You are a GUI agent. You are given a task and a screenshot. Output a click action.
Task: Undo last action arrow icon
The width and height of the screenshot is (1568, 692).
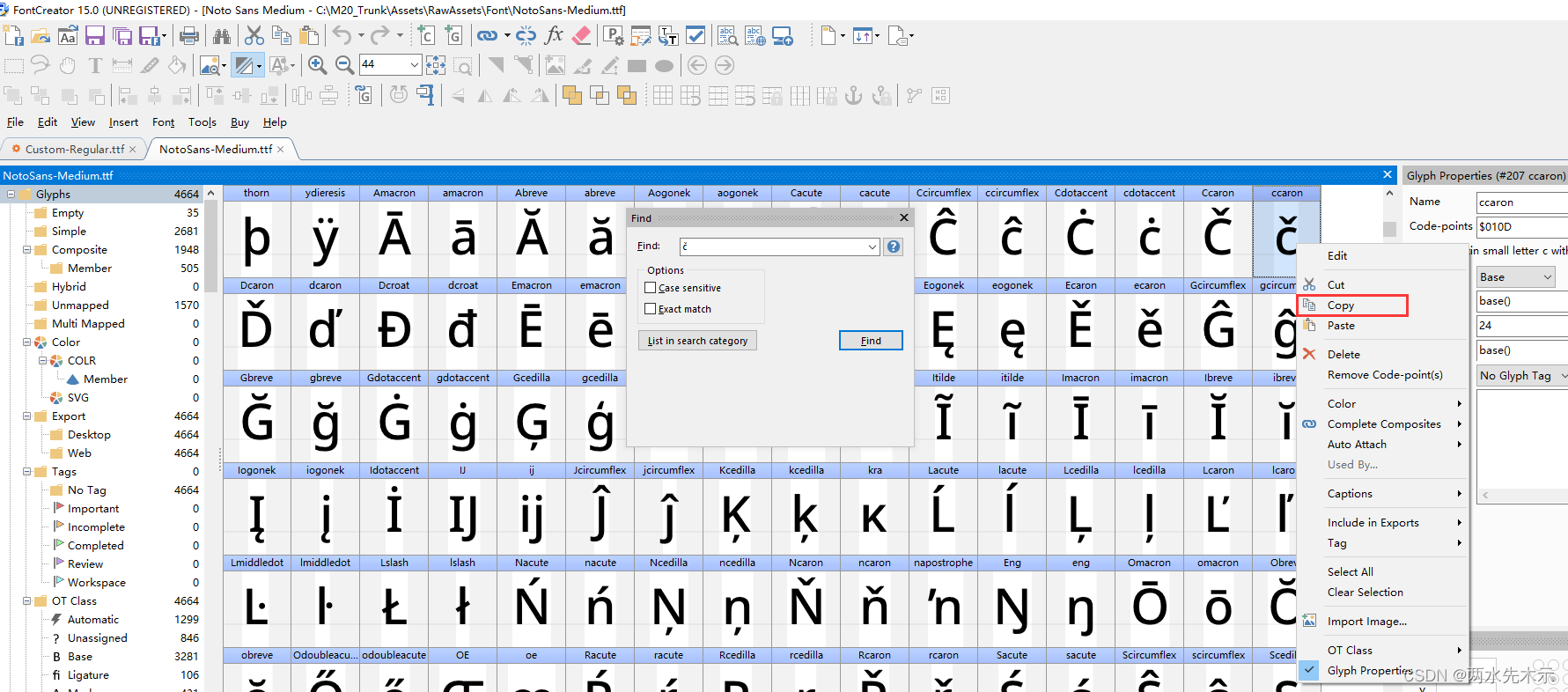click(x=342, y=36)
